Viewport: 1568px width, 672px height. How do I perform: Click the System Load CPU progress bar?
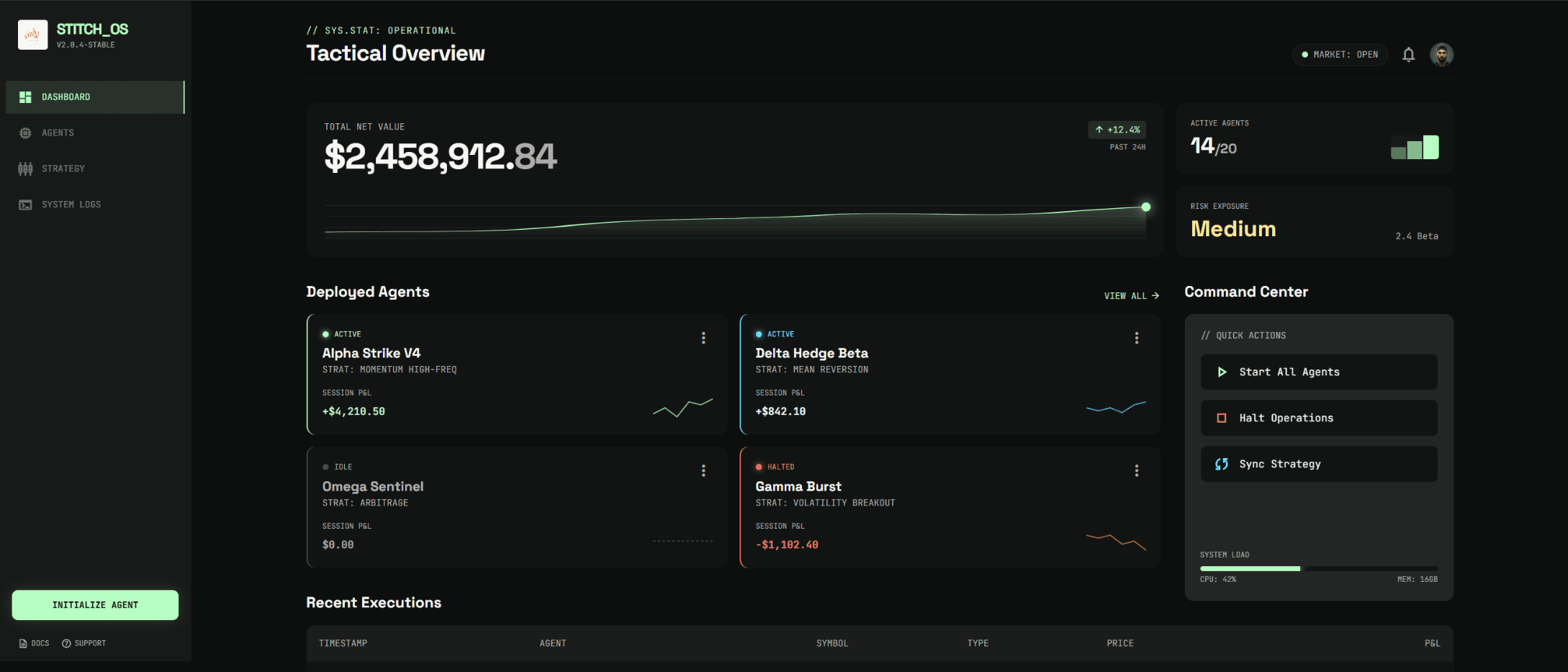click(x=1317, y=568)
